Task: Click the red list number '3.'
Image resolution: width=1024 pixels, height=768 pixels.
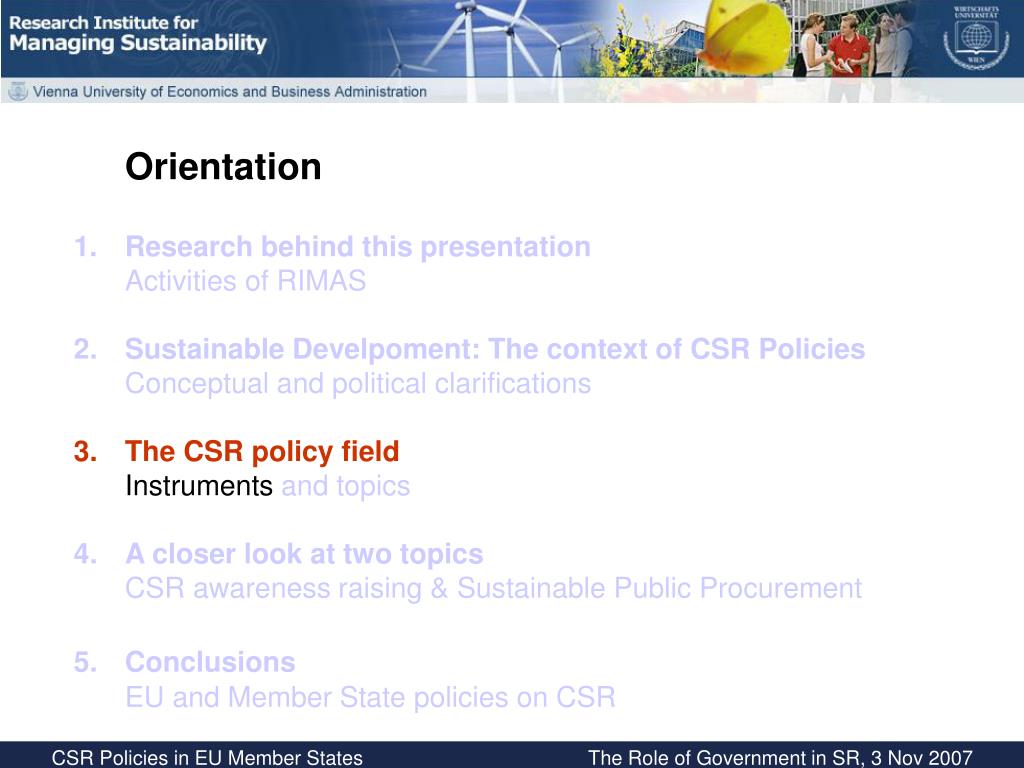Action: coord(86,452)
